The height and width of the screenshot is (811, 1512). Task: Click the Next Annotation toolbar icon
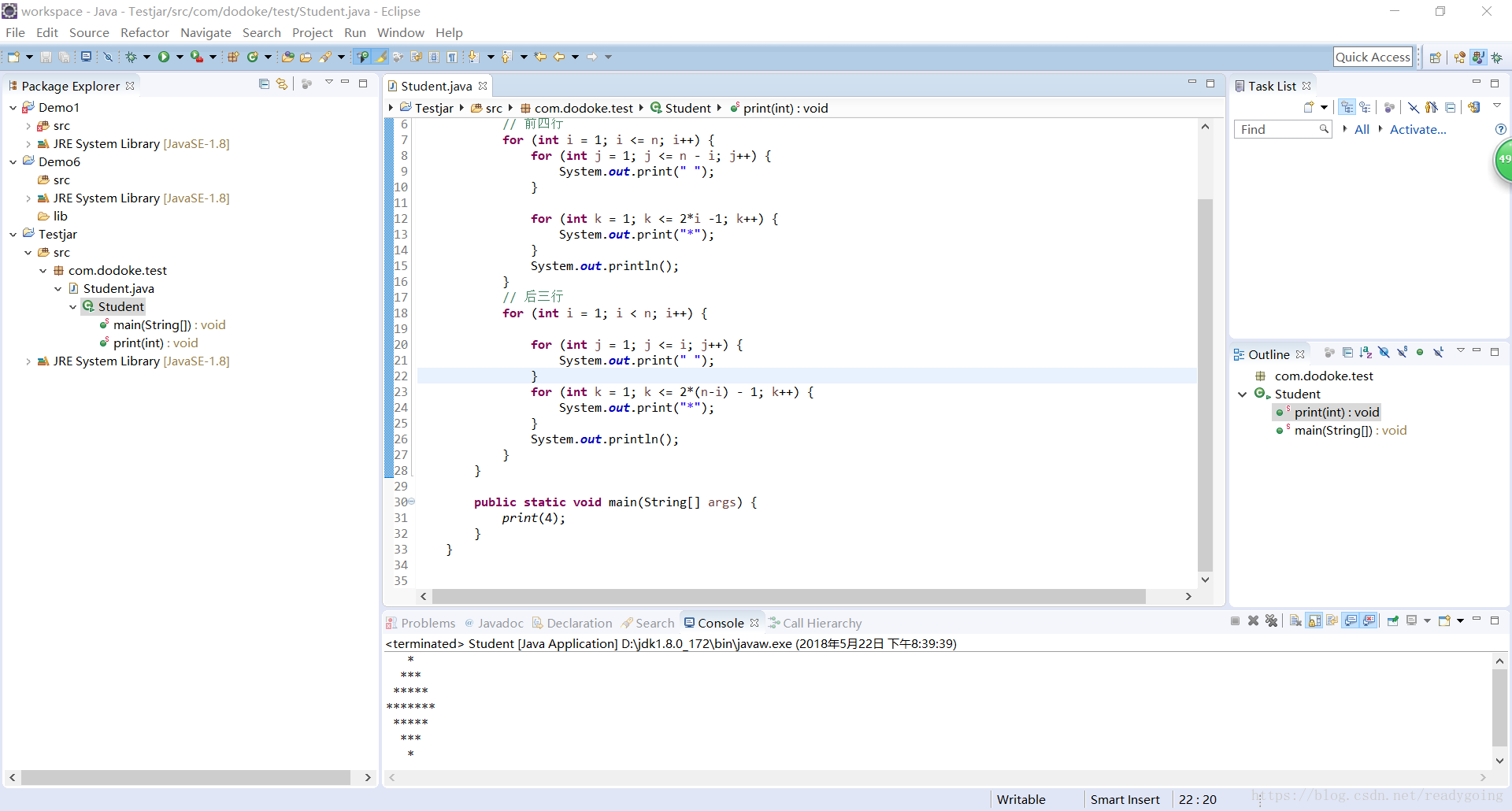point(473,57)
